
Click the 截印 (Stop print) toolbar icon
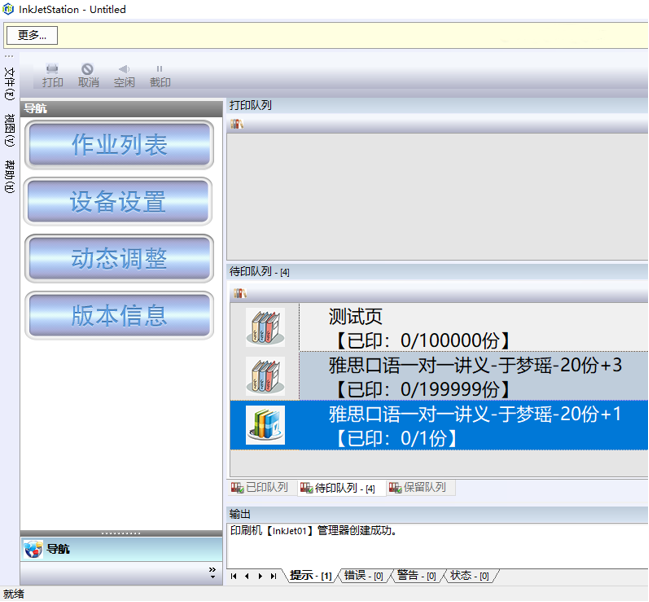tap(160, 75)
